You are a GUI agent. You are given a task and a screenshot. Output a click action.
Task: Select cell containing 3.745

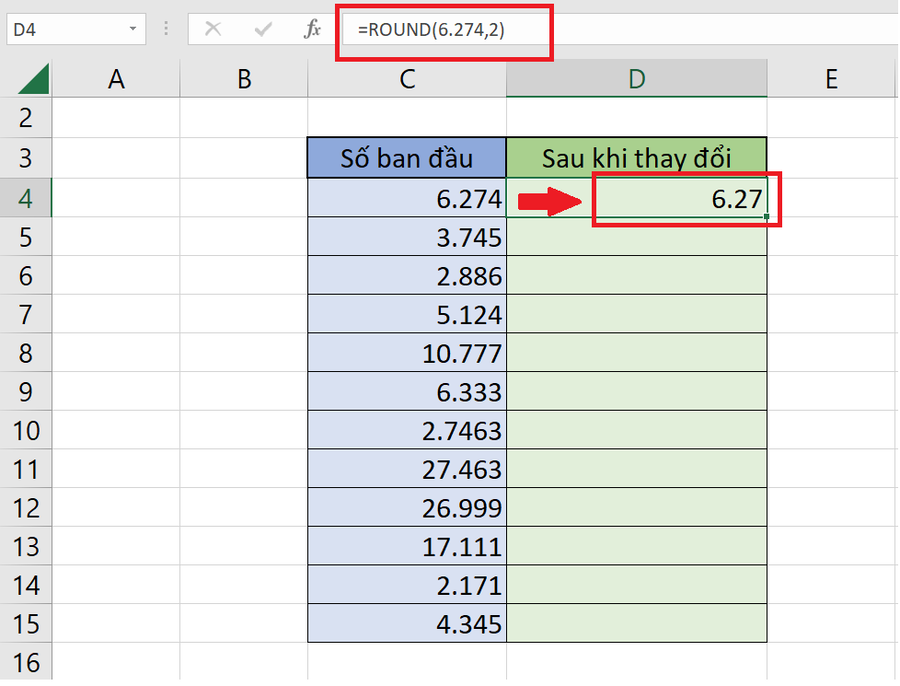point(407,237)
